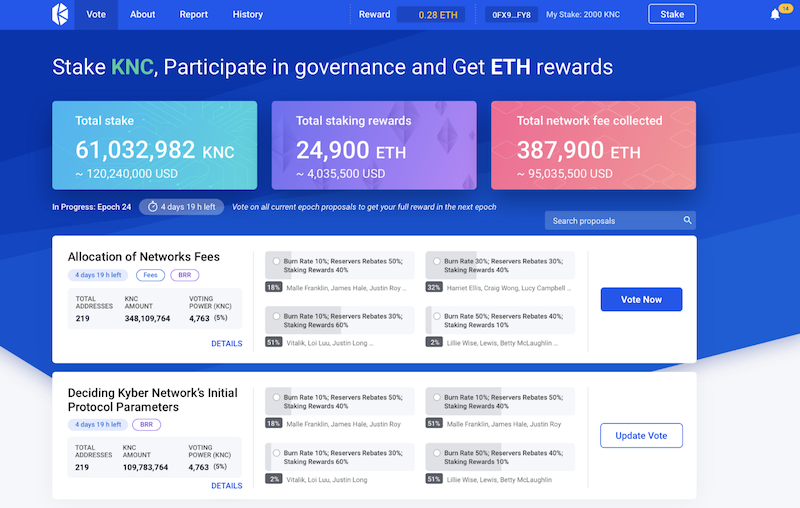This screenshot has height=508, width=800.
Task: Click the epoch countdown timer icon
Action: (x=152, y=207)
